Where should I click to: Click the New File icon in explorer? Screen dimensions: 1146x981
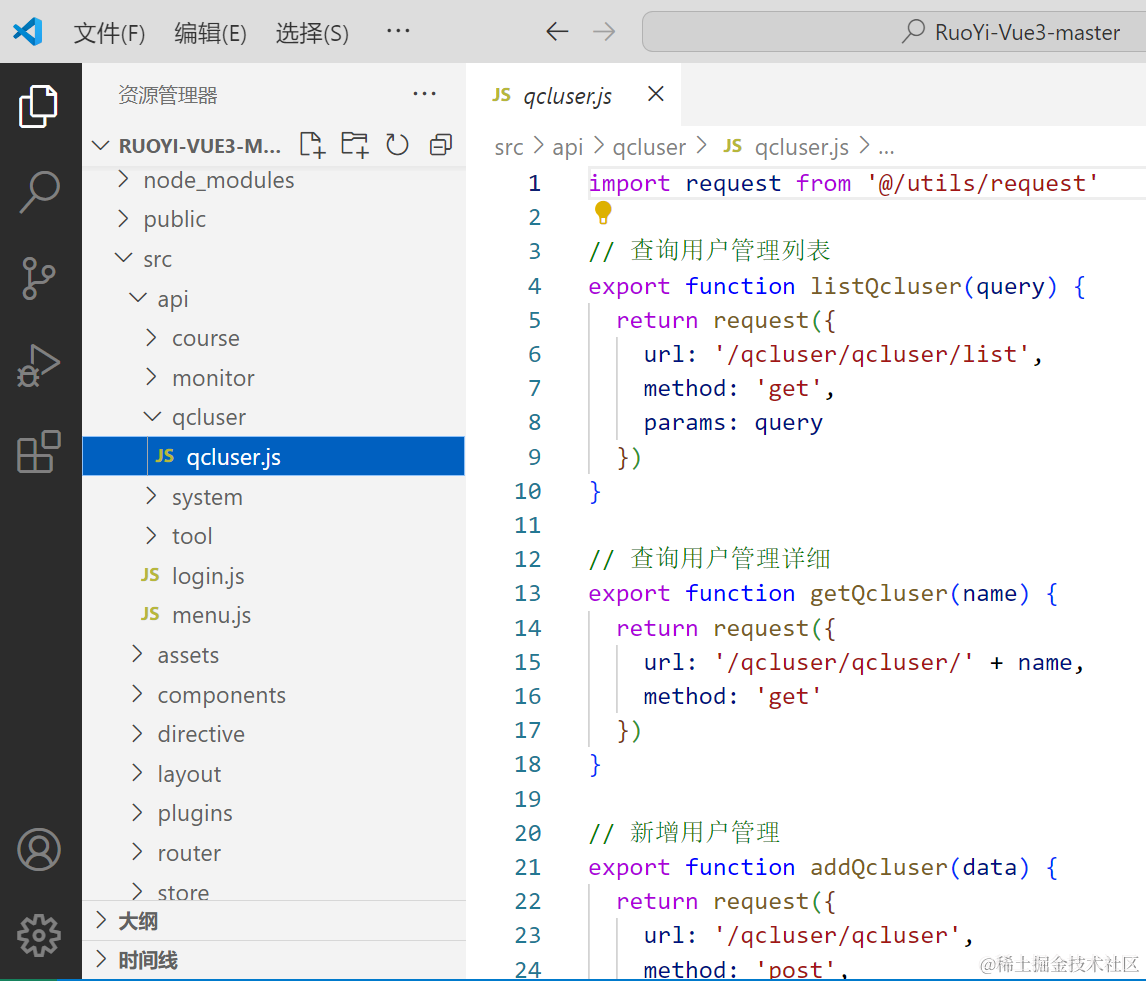click(312, 145)
